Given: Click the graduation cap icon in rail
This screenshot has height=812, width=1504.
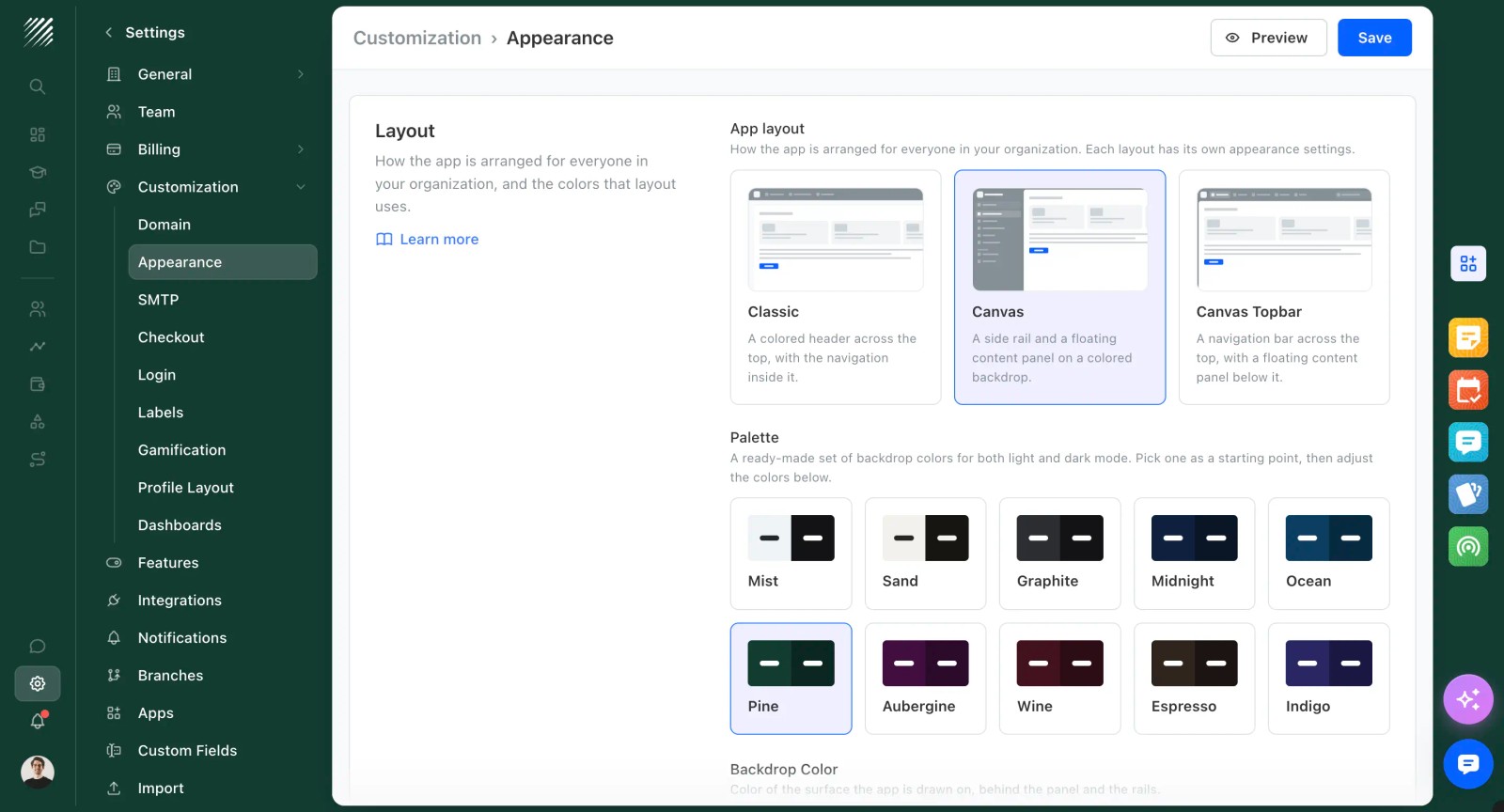Looking at the screenshot, I should [x=38, y=172].
